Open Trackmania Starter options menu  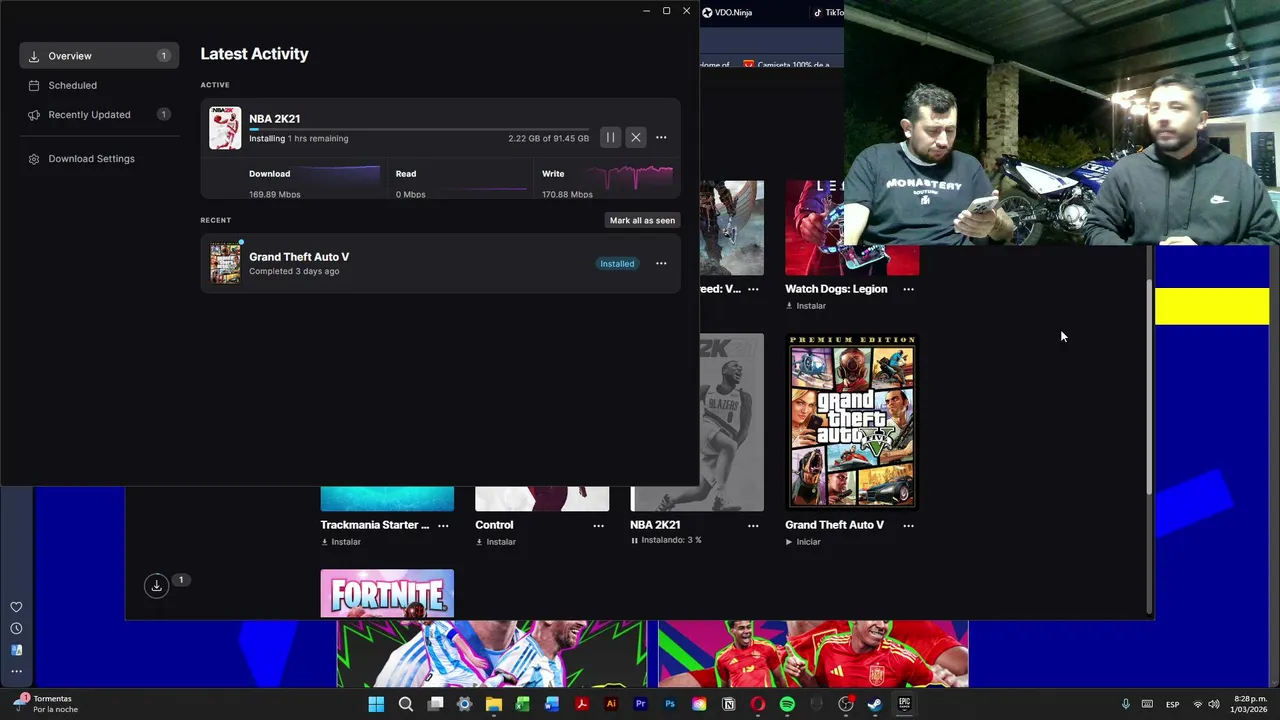pyautogui.click(x=443, y=525)
